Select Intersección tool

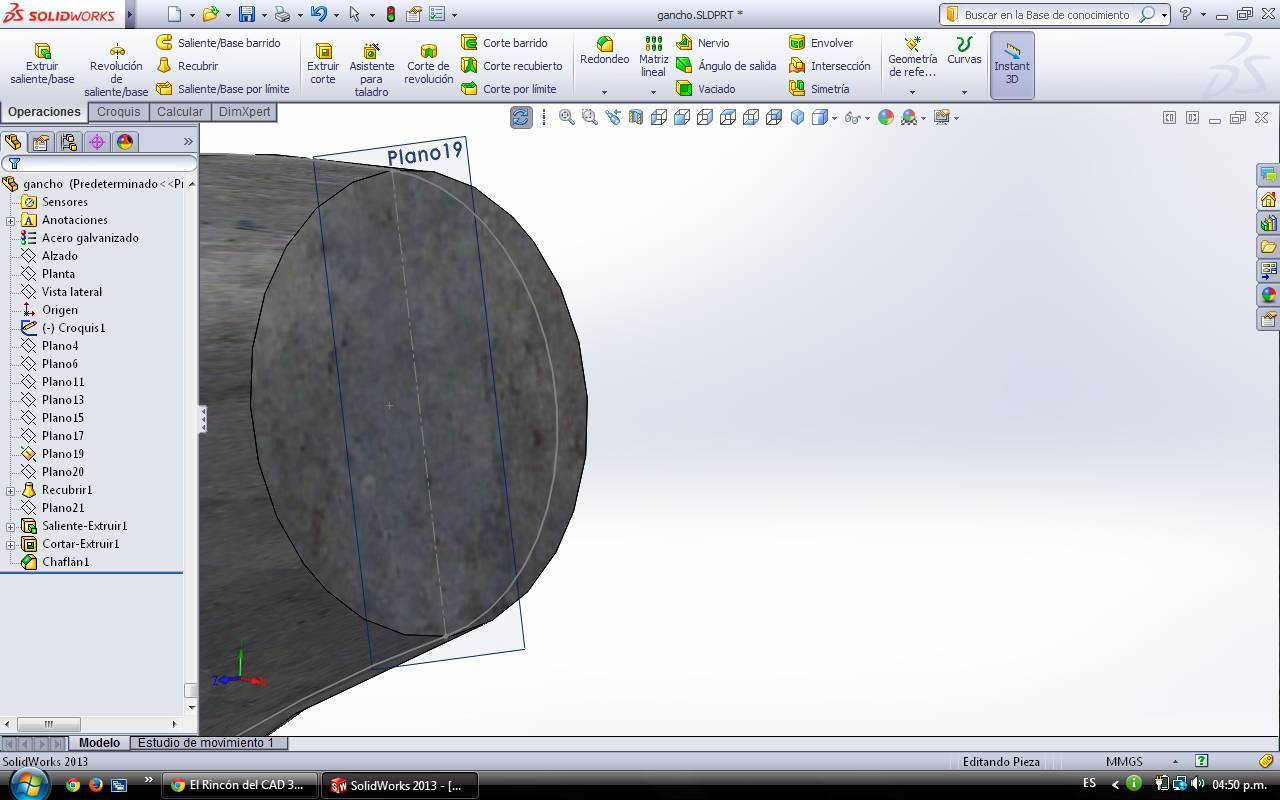point(829,66)
